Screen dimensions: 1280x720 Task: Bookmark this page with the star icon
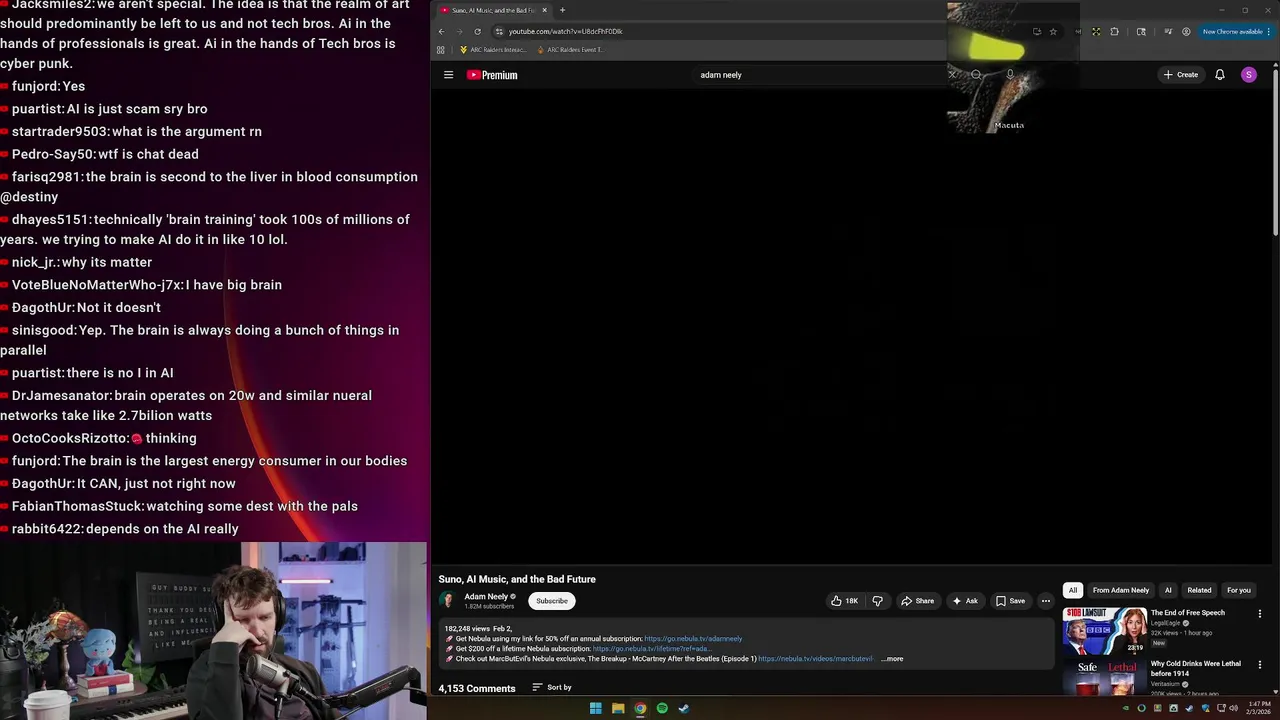[1053, 31]
